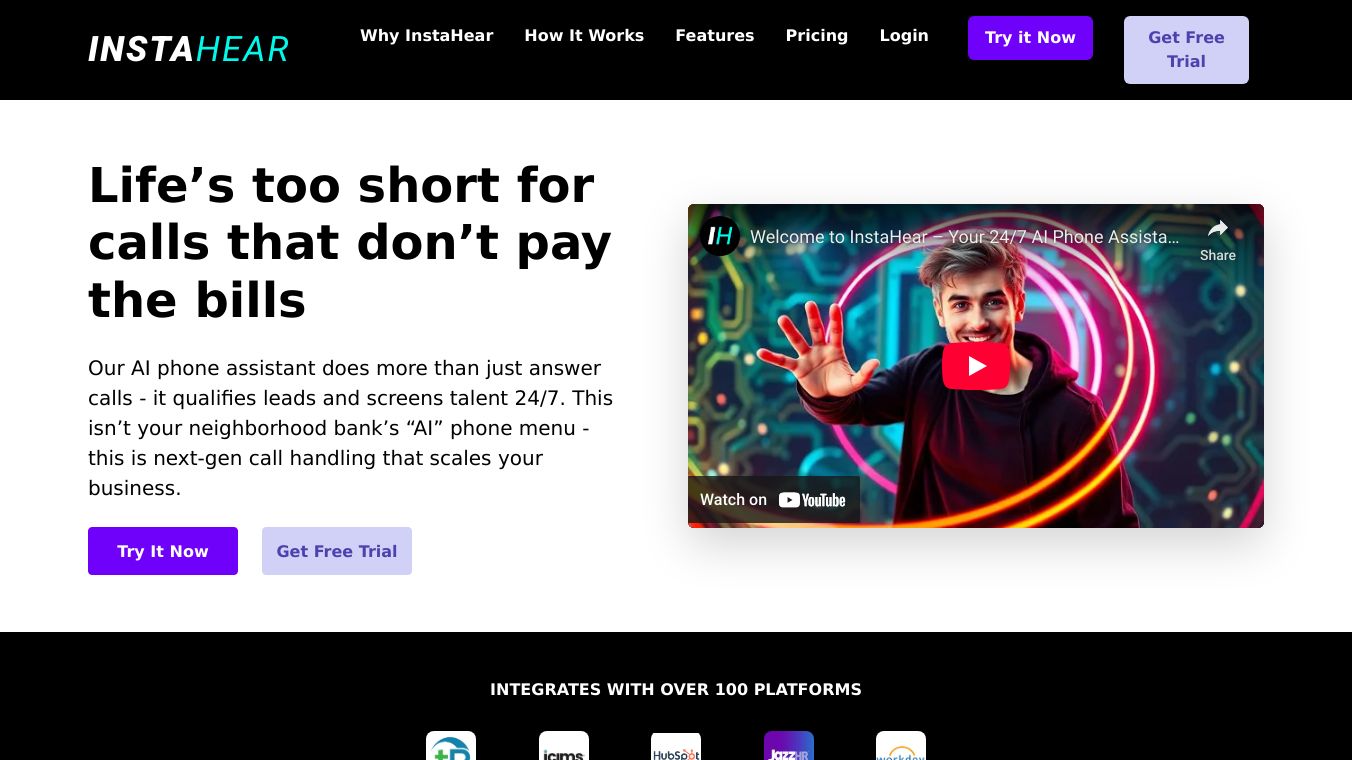Click the paragraph starting 'Our AI phone assistant'
1352x760 pixels.
coord(351,428)
